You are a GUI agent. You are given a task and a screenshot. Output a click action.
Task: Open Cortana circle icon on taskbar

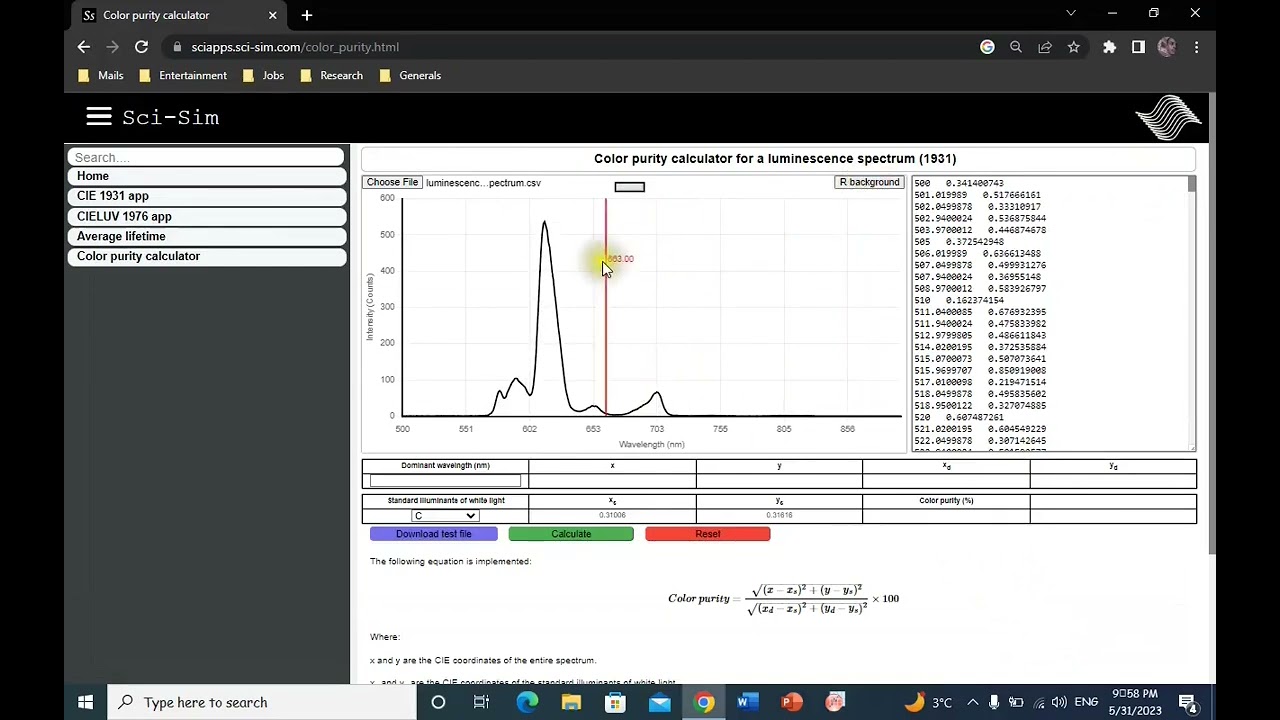point(438,702)
